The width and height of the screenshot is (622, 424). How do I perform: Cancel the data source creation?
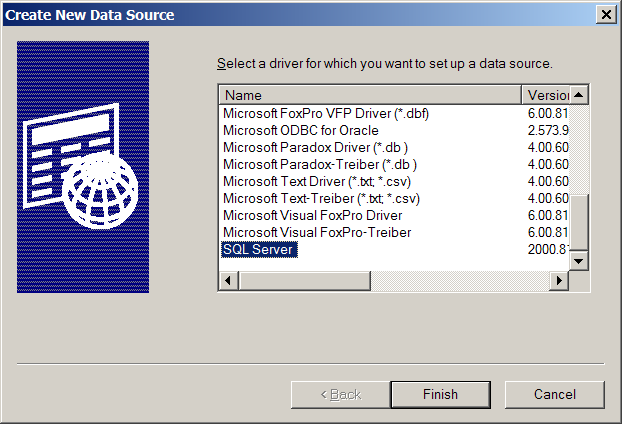pos(555,395)
